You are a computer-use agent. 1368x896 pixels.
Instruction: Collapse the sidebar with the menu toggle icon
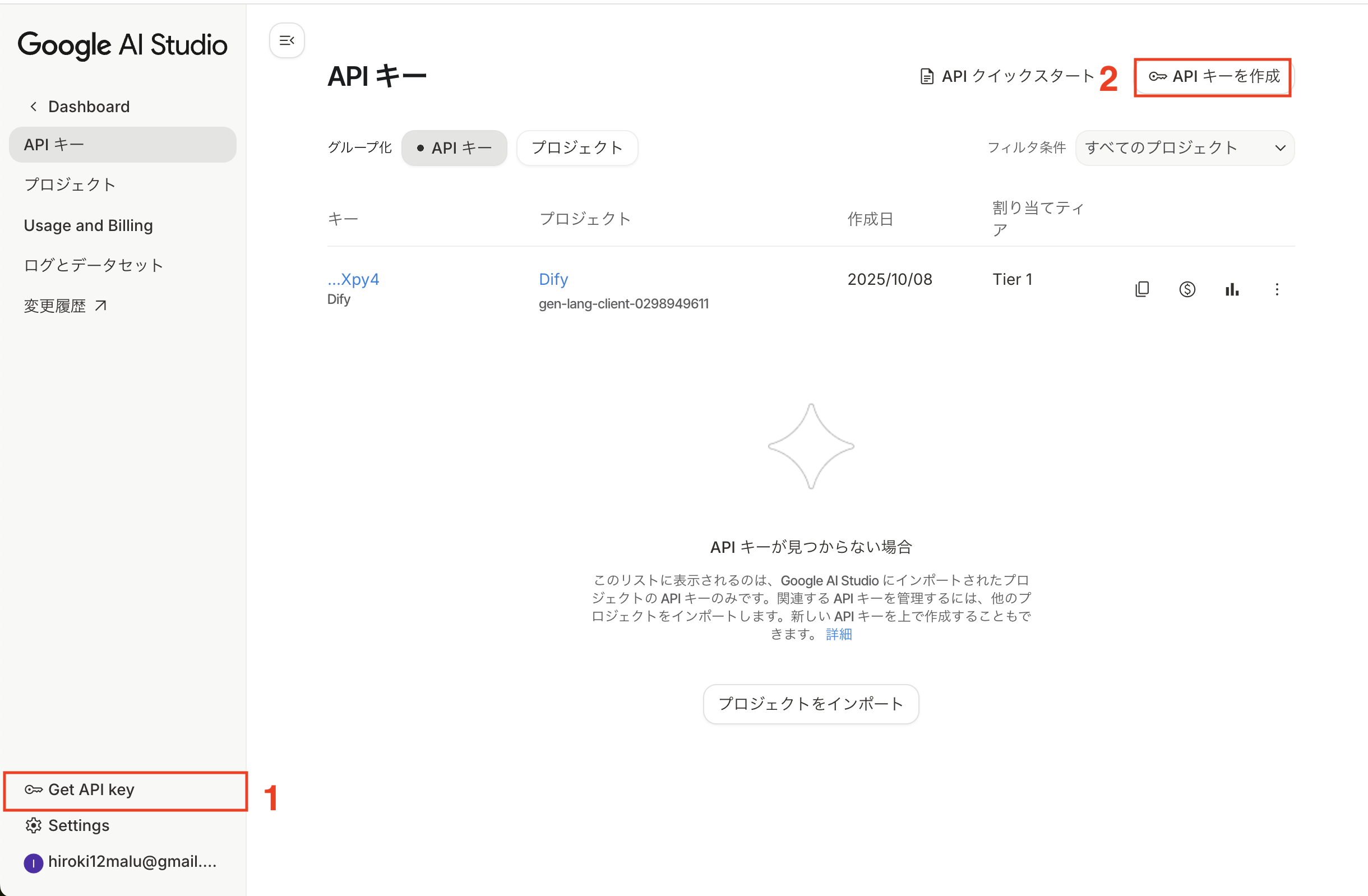tap(286, 40)
